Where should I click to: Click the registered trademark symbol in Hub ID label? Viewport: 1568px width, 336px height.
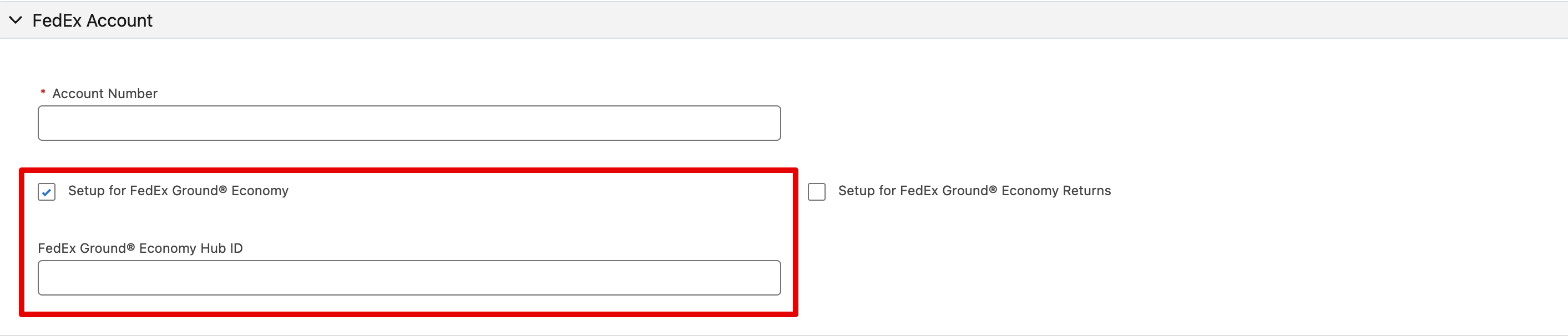click(x=130, y=247)
